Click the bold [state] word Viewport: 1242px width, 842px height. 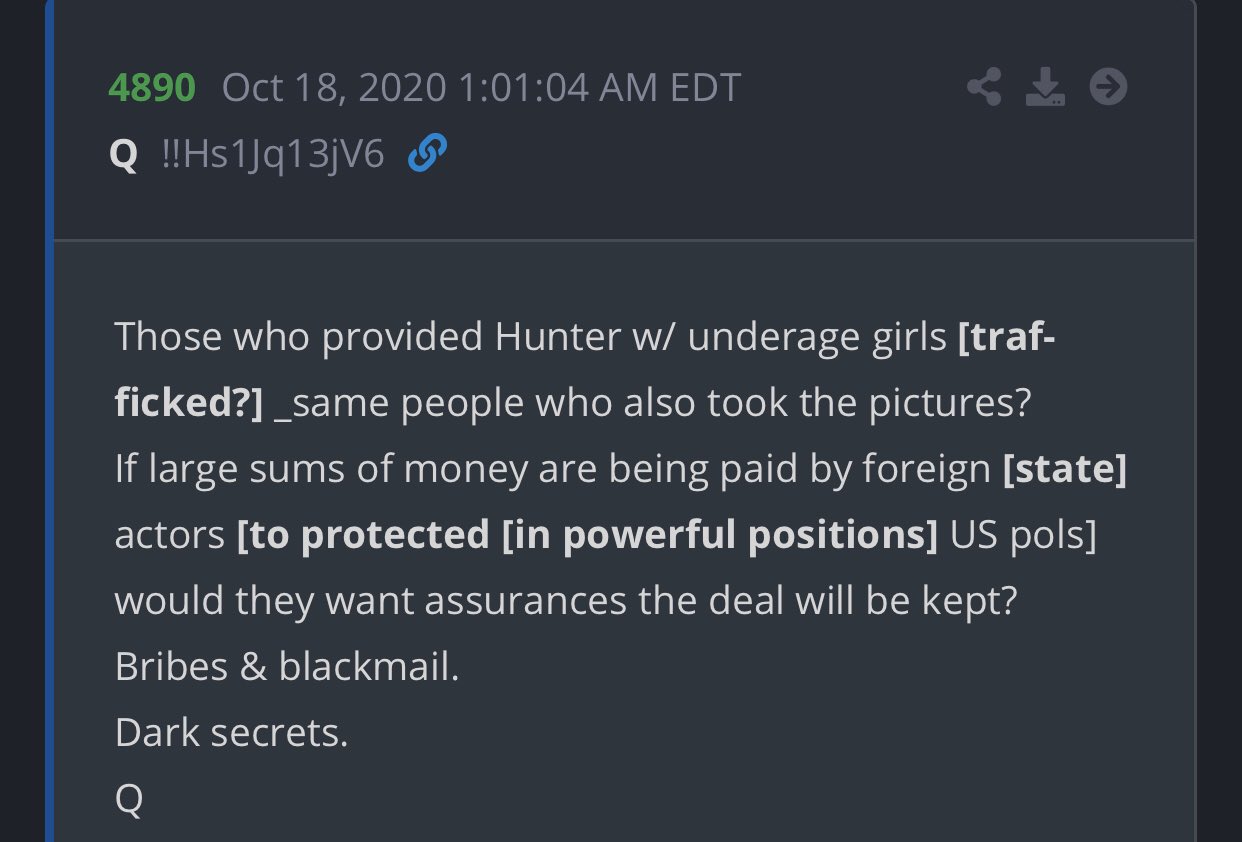click(x=1065, y=470)
